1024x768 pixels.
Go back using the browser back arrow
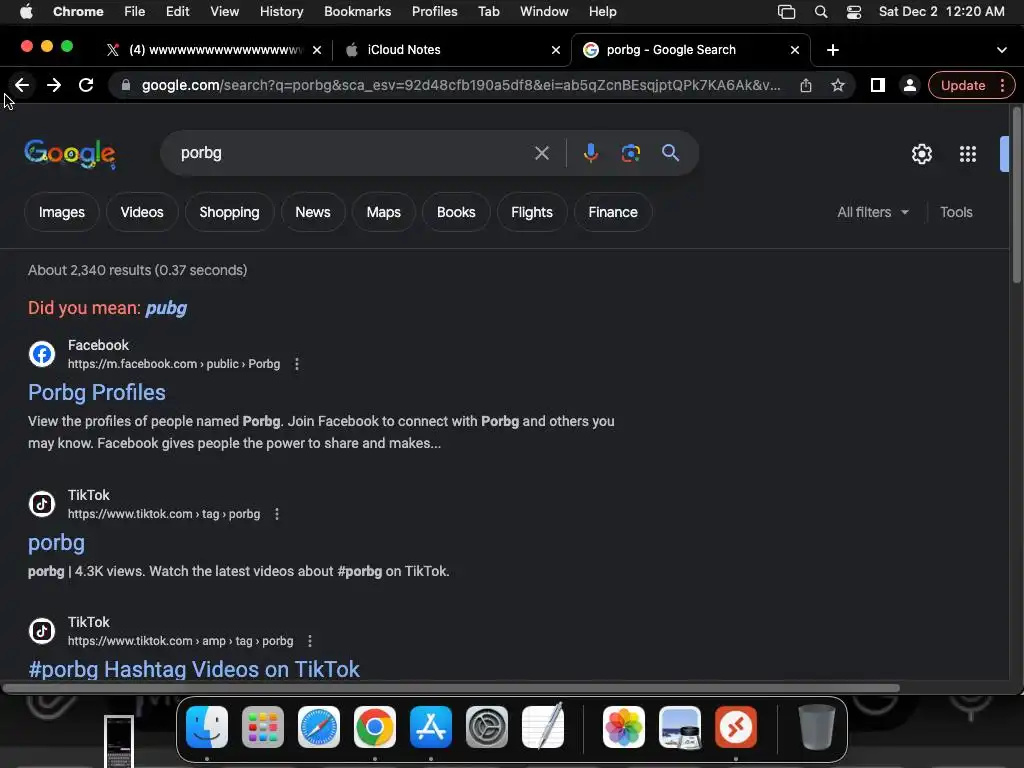pyautogui.click(x=22, y=85)
